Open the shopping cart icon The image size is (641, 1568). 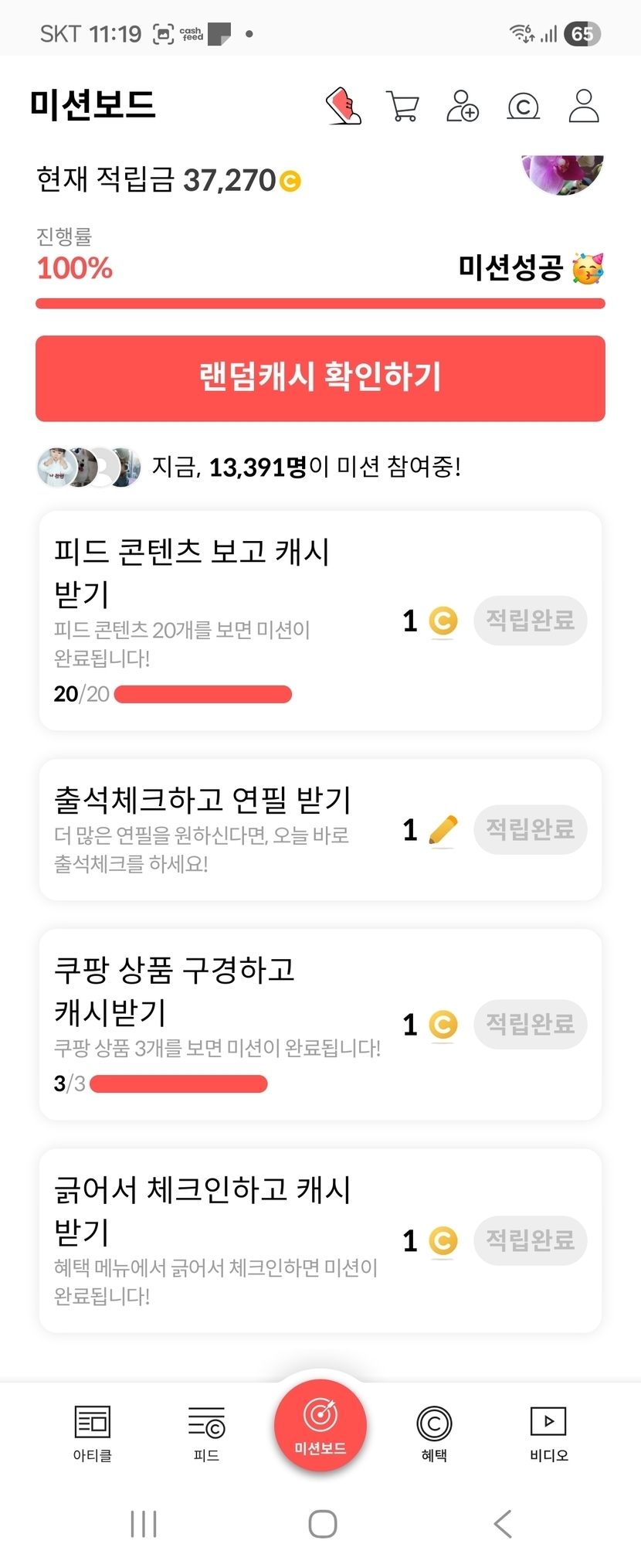click(402, 106)
